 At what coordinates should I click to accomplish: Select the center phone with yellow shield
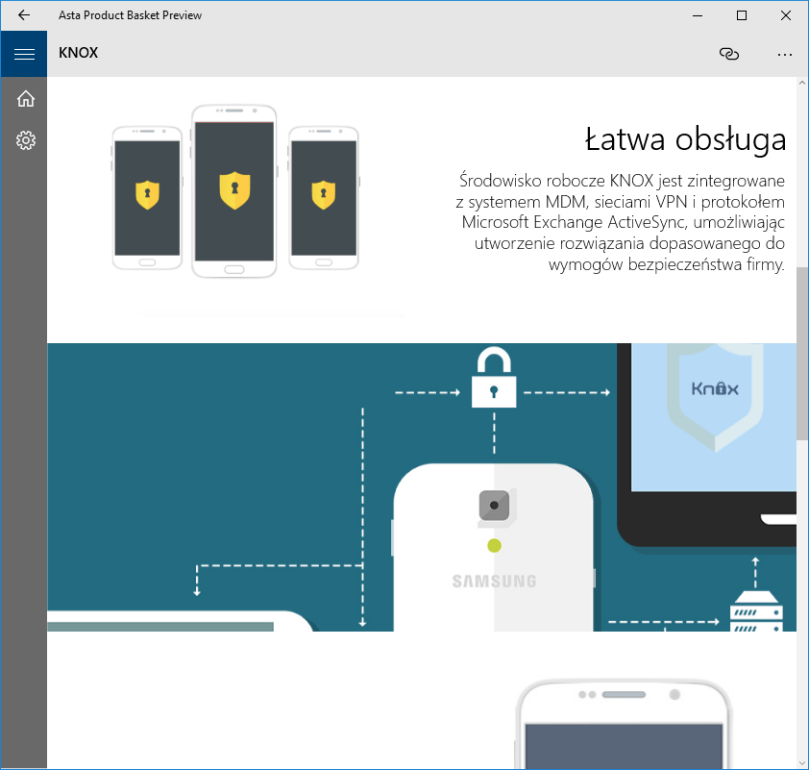[x=233, y=190]
